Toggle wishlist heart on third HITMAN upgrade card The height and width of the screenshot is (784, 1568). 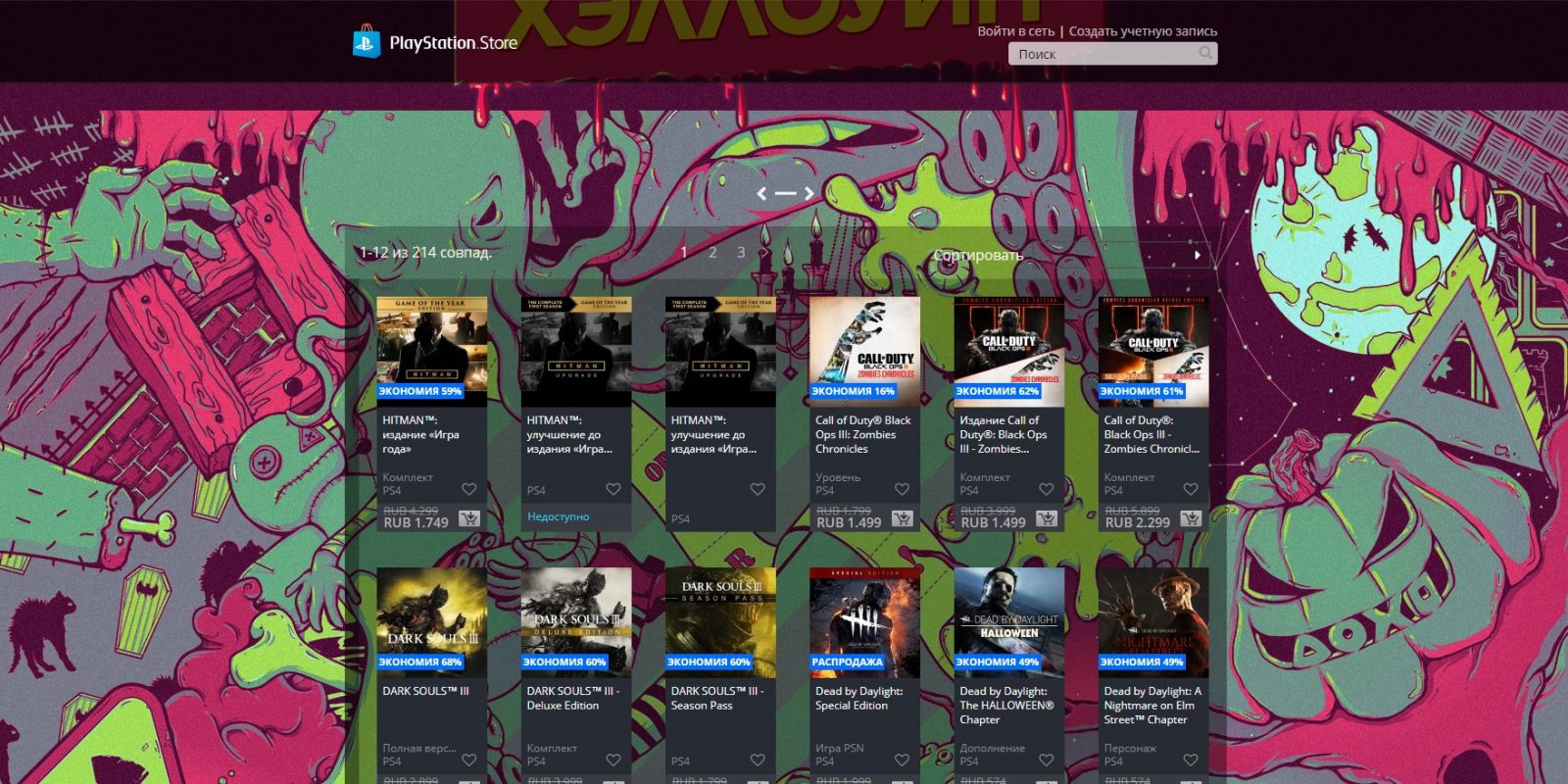[x=758, y=489]
